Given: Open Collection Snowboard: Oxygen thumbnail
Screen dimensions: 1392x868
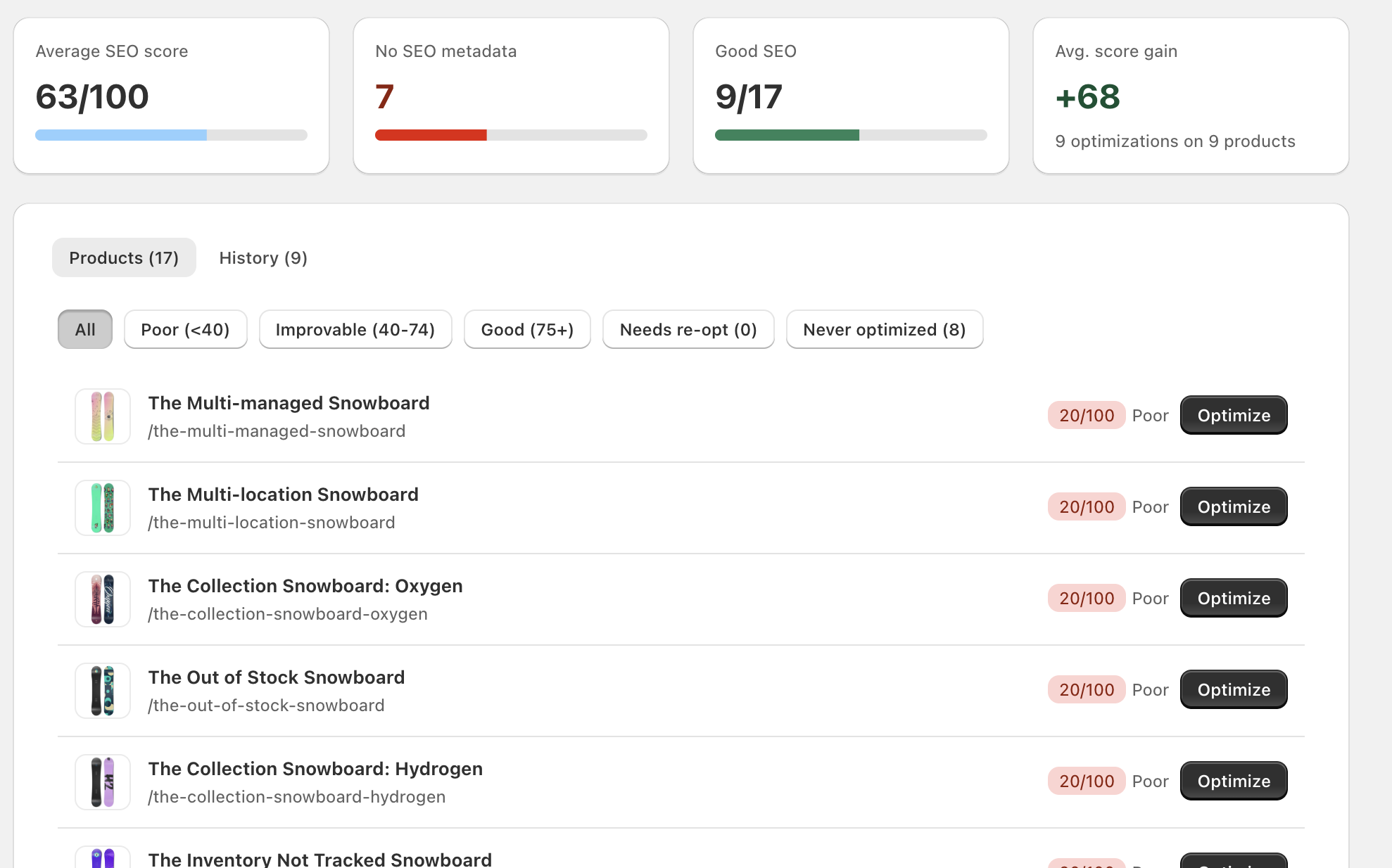Looking at the screenshot, I should tap(103, 599).
